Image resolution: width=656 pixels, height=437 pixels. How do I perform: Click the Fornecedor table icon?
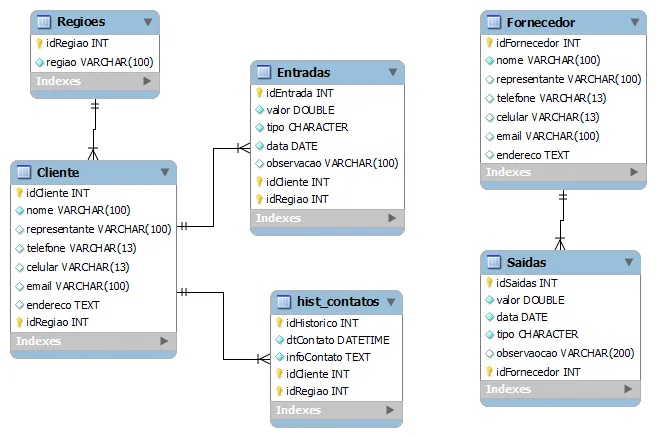(x=494, y=22)
